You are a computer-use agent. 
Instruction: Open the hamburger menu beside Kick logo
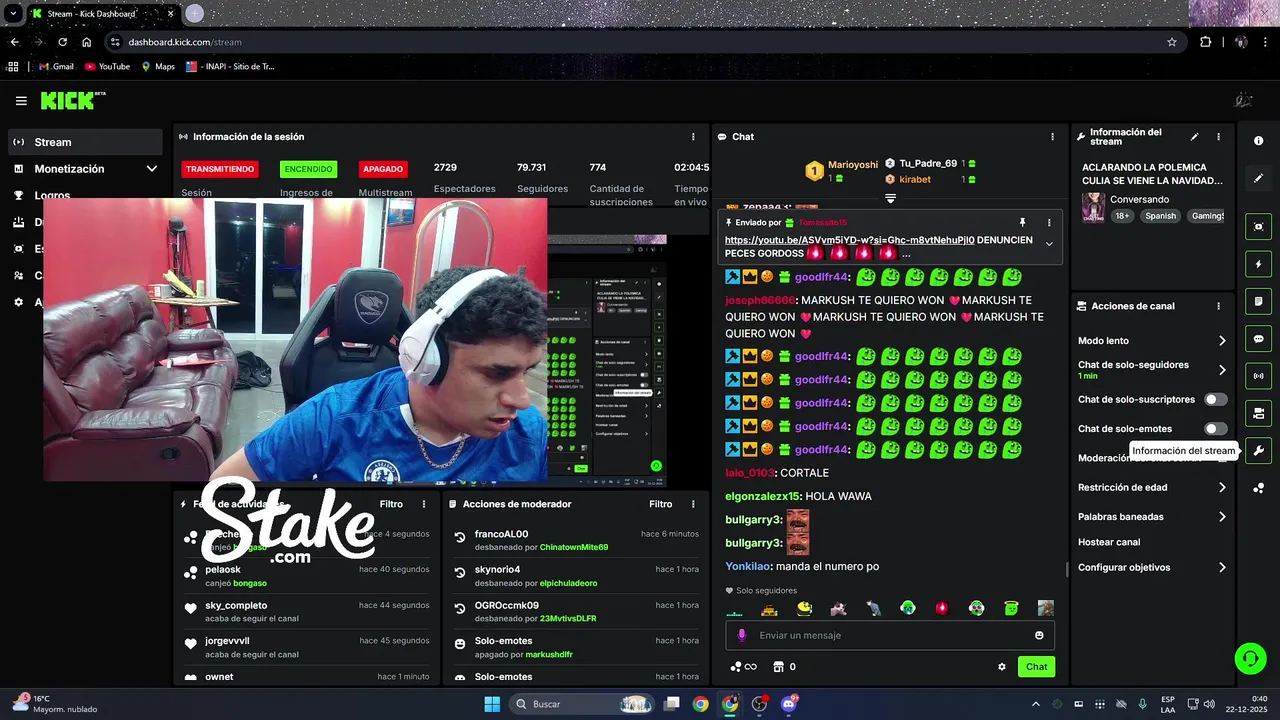tap(21, 101)
